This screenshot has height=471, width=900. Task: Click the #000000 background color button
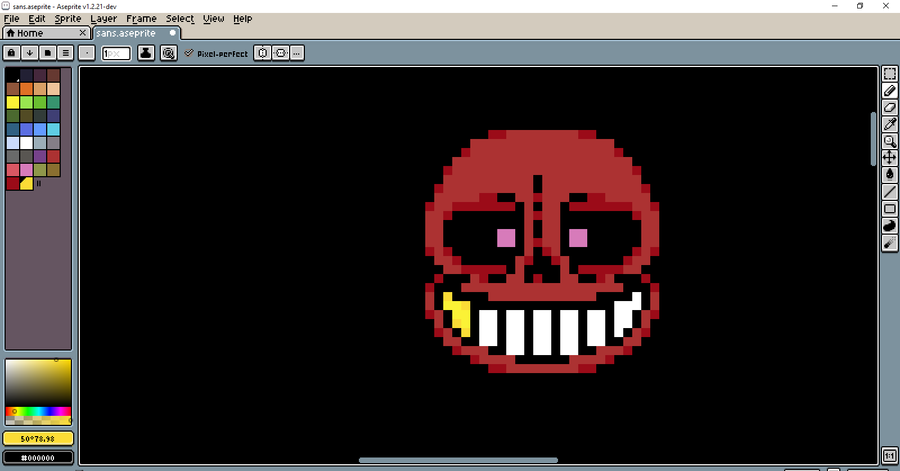point(38,458)
